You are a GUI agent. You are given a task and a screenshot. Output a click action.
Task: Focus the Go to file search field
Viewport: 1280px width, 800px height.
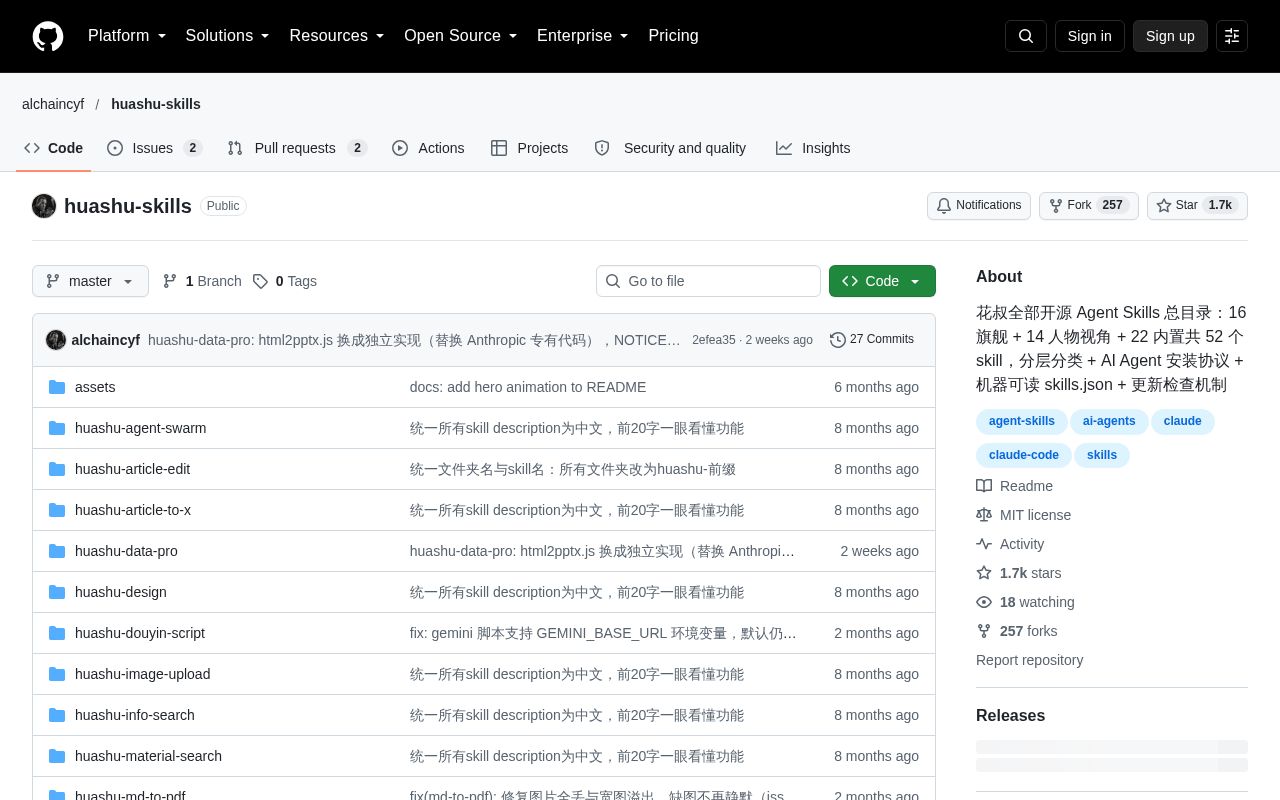tap(708, 281)
